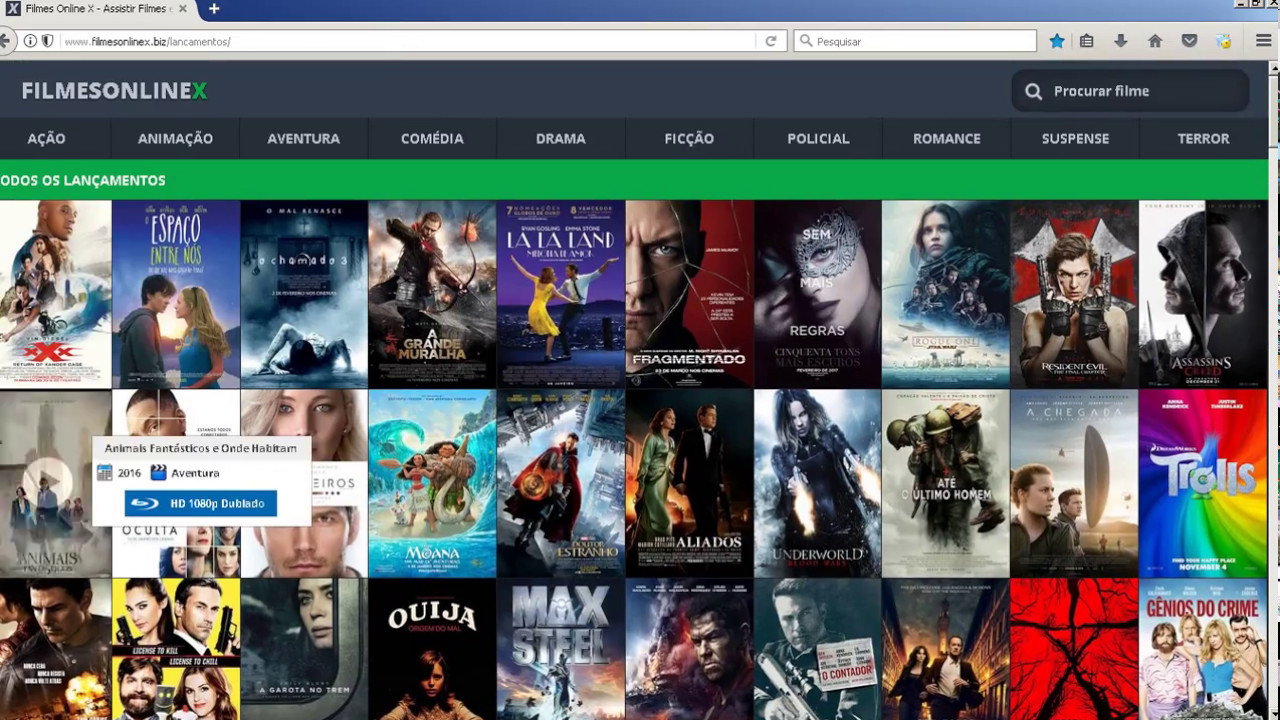
Task: Open the Aliados poster
Action: click(690, 483)
